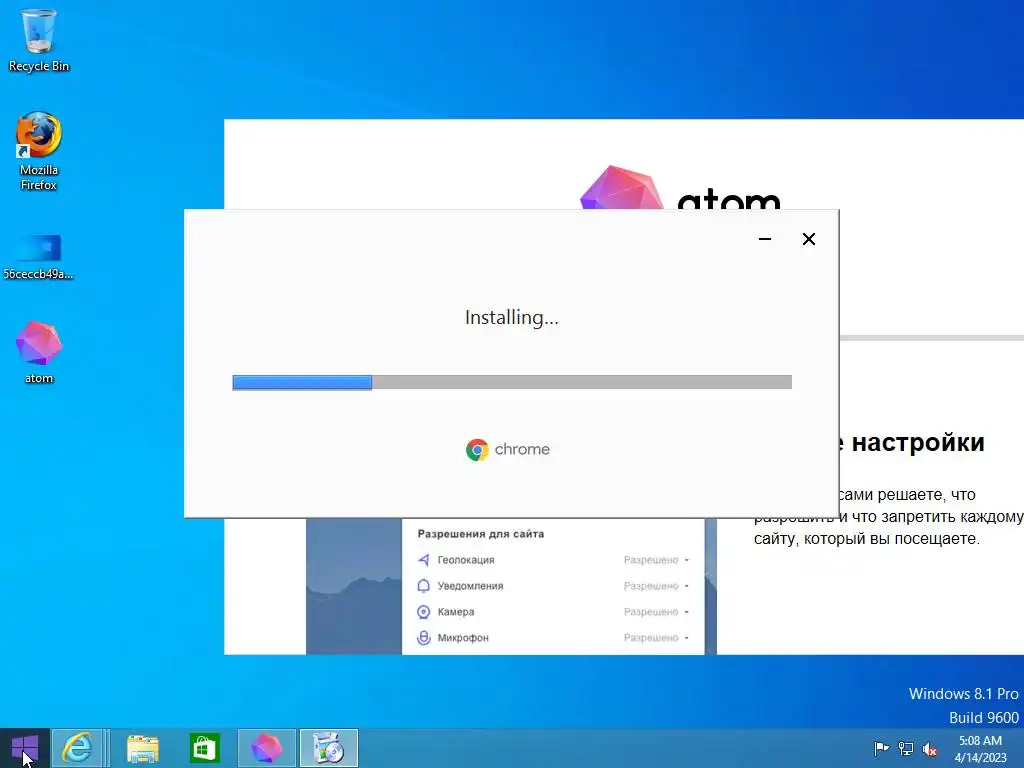The image size is (1024, 768).
Task: Select the atom desktop icon
Action: (x=39, y=351)
